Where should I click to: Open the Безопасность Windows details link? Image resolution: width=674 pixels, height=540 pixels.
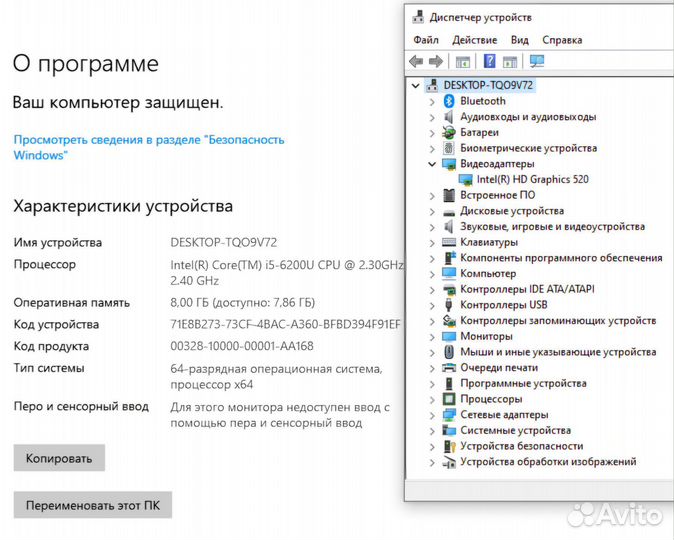[x=149, y=147]
